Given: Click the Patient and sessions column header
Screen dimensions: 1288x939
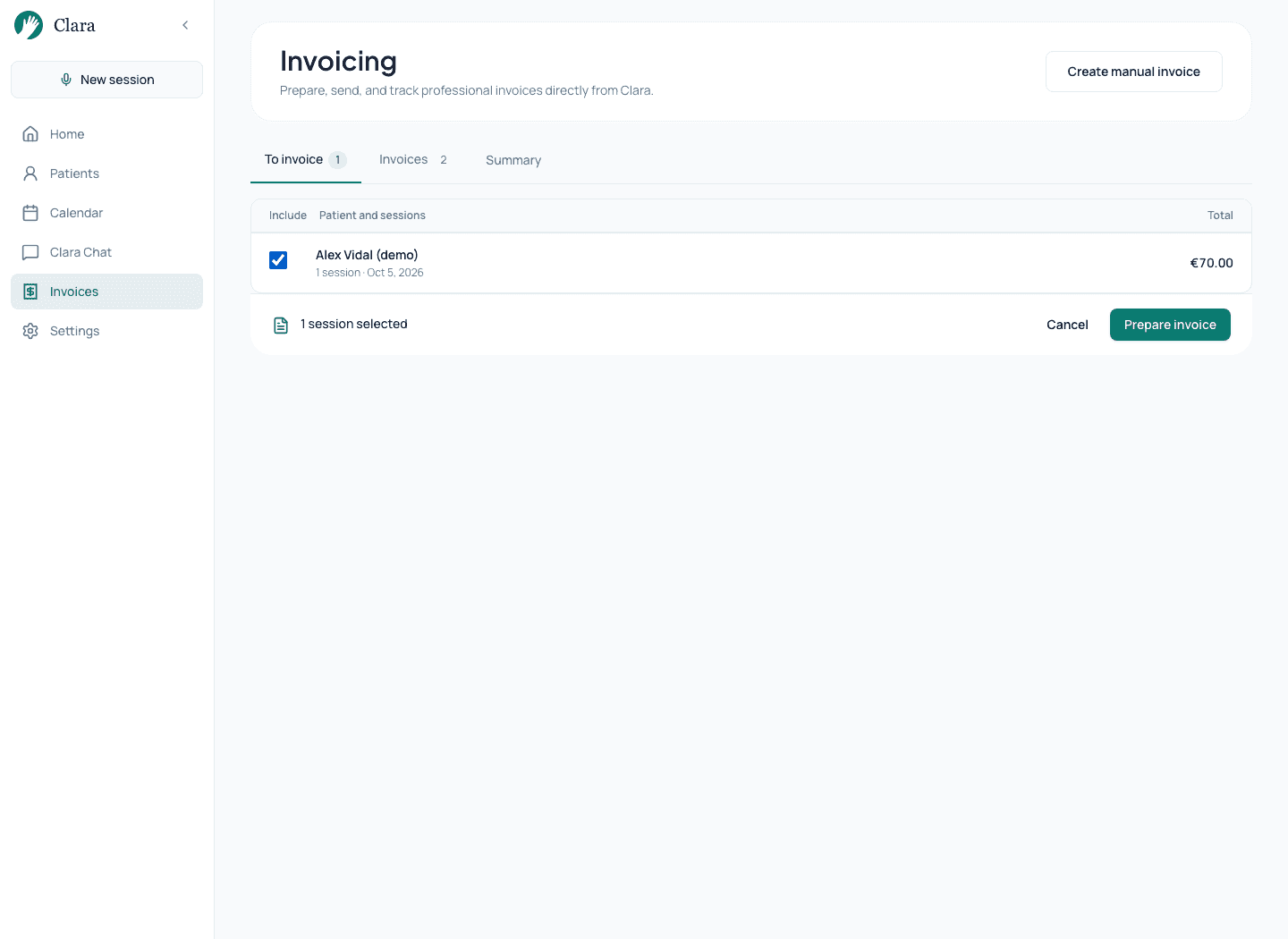Looking at the screenshot, I should (x=372, y=216).
